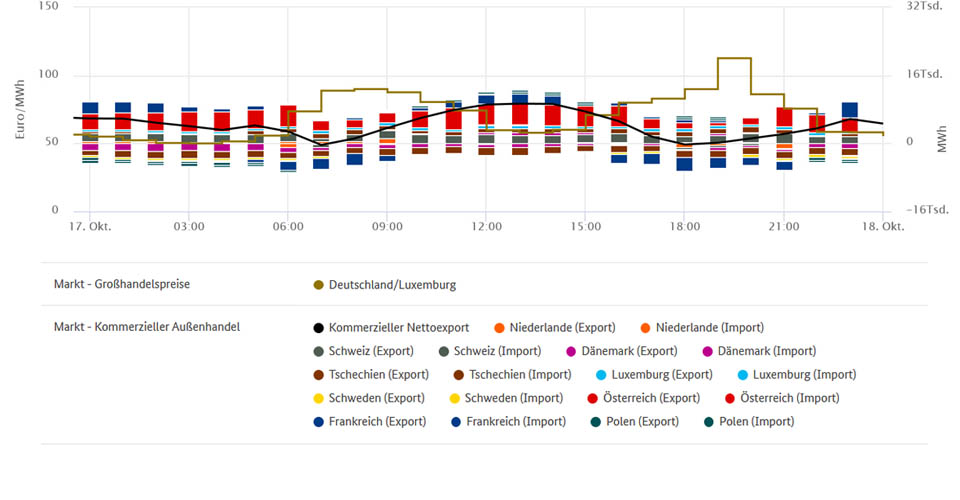Image resolution: width=960 pixels, height=500 pixels.
Task: Click the '18. Okt.' date axis label
Action: click(883, 226)
